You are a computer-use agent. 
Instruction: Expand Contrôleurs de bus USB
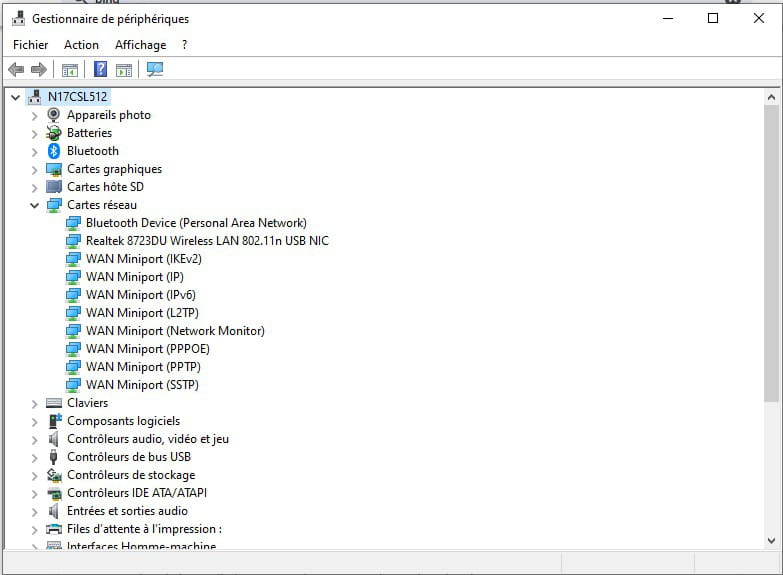tap(34, 457)
